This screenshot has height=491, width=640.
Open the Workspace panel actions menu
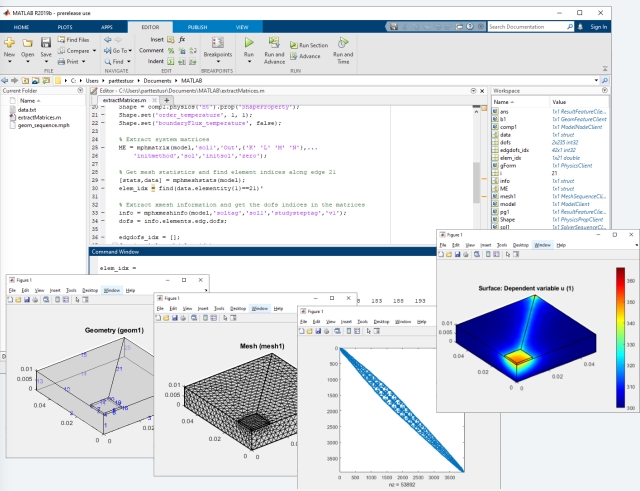click(602, 91)
